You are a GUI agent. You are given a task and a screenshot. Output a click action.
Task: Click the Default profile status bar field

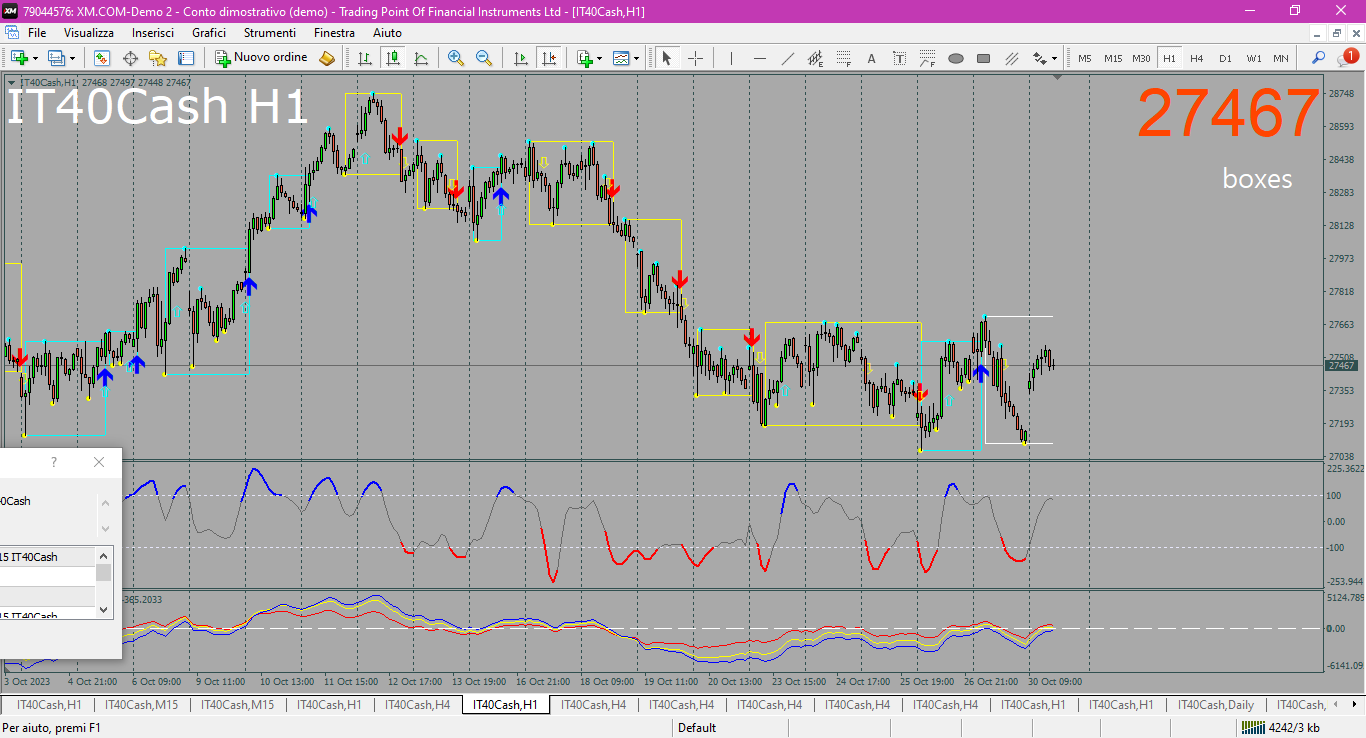[697, 728]
